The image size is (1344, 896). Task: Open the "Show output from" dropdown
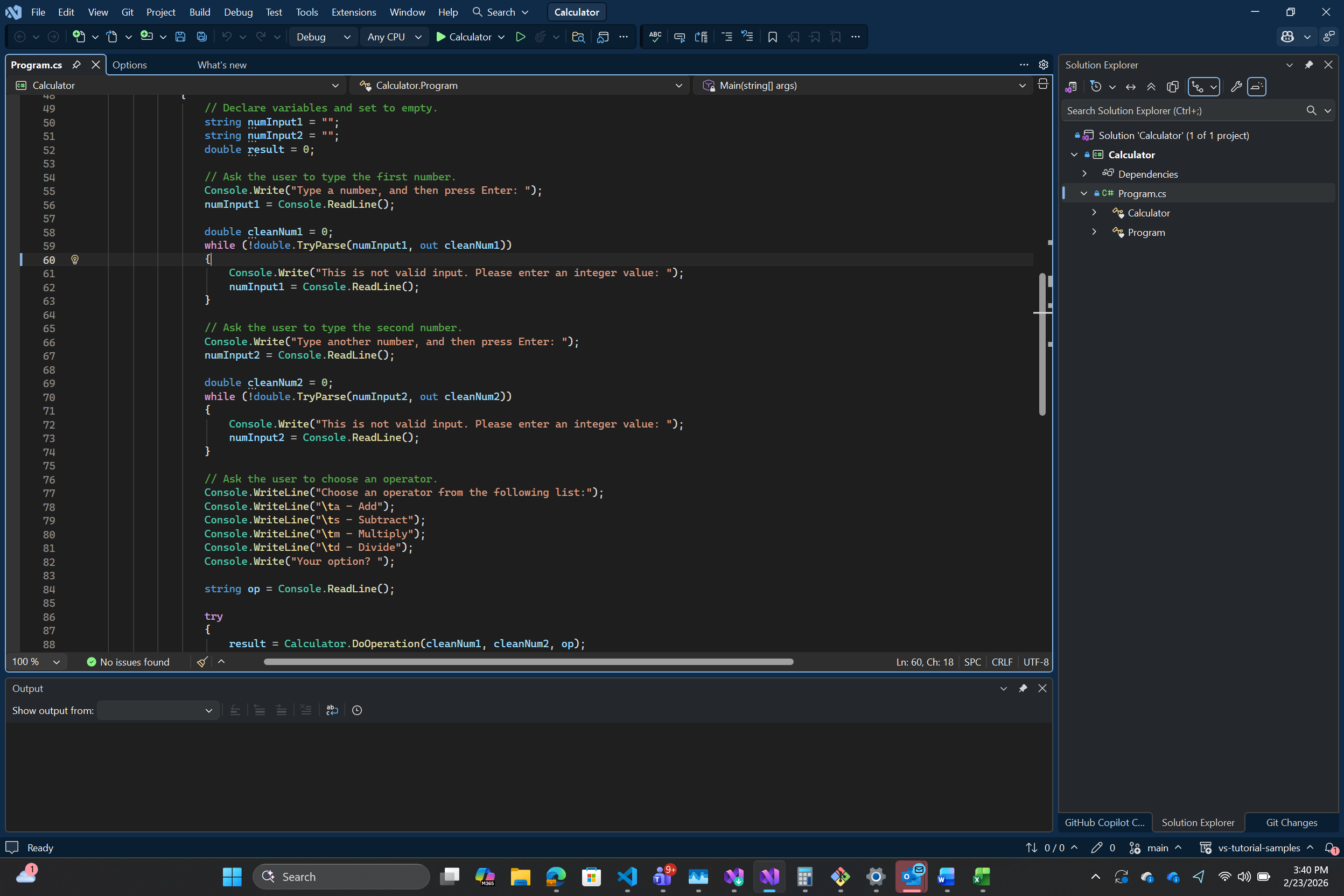(x=158, y=710)
